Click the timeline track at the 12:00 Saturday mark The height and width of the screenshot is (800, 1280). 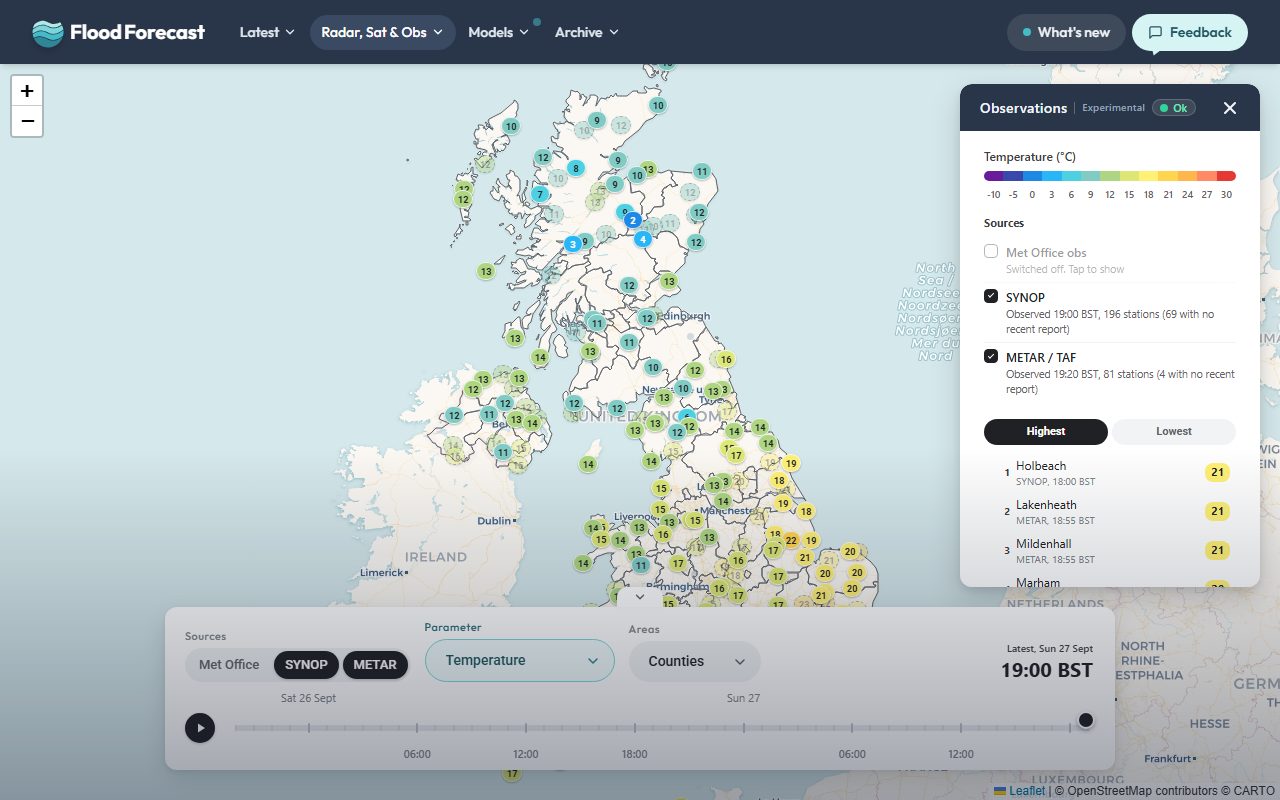tap(526, 728)
